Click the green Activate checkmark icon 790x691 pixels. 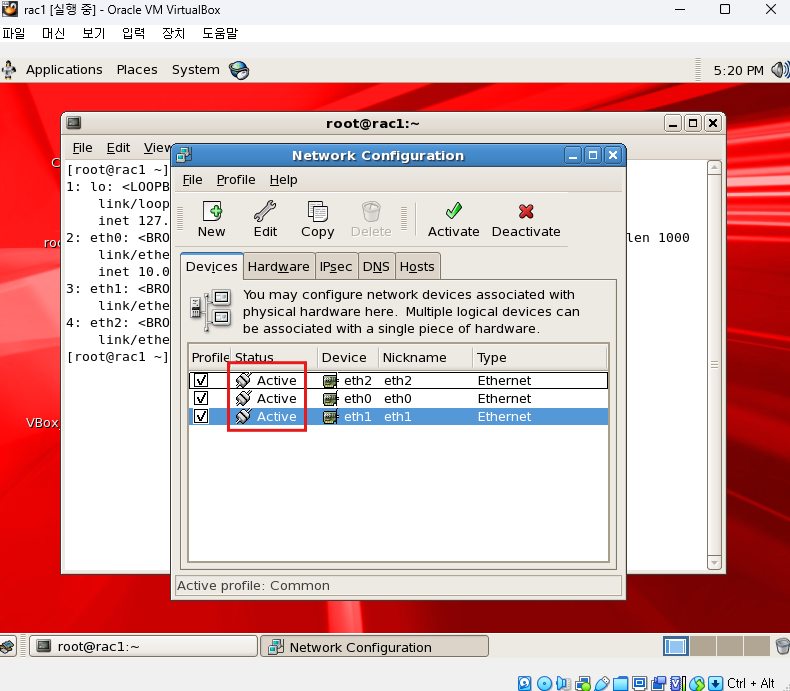click(x=453, y=211)
